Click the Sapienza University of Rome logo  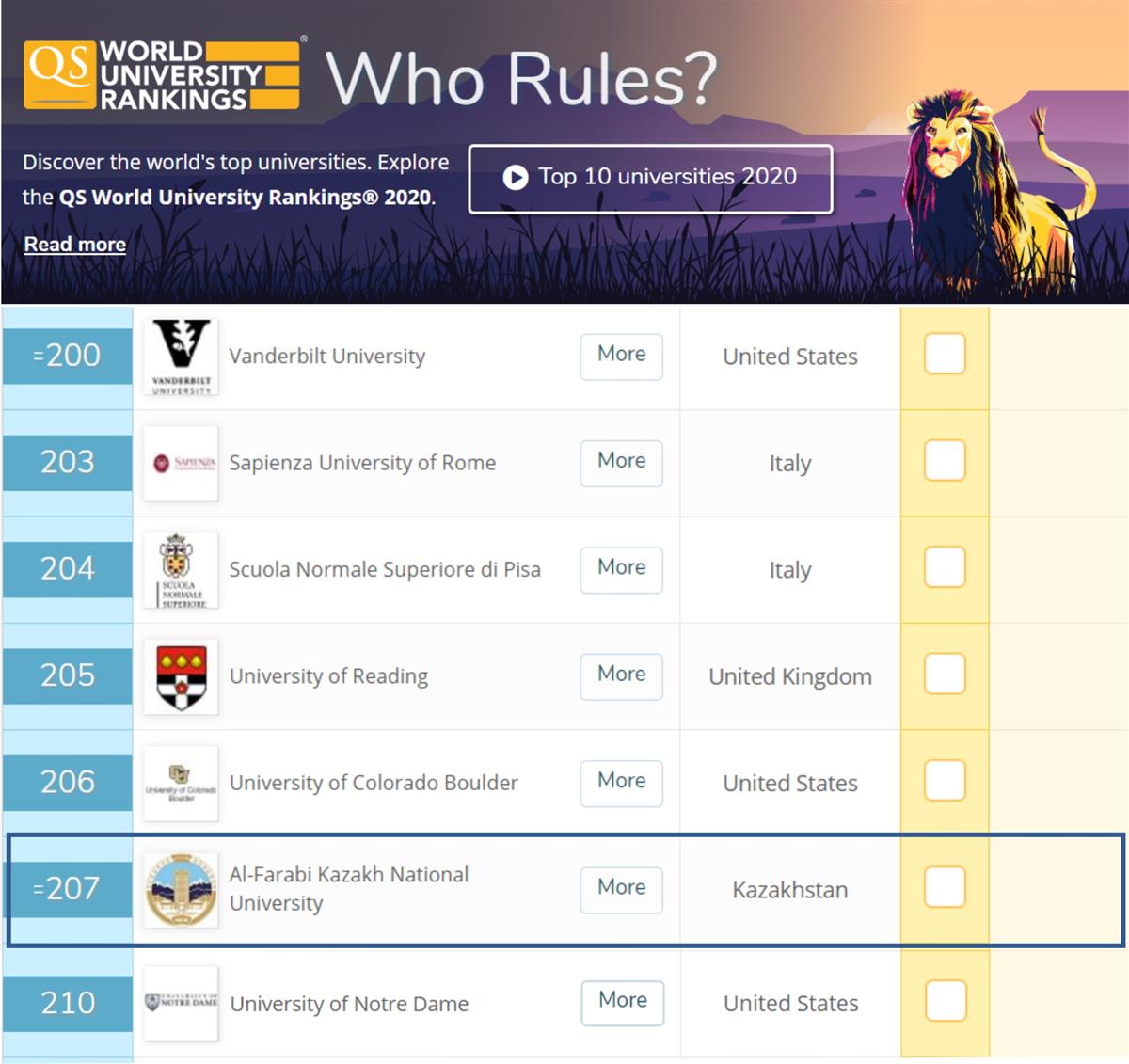(181, 463)
